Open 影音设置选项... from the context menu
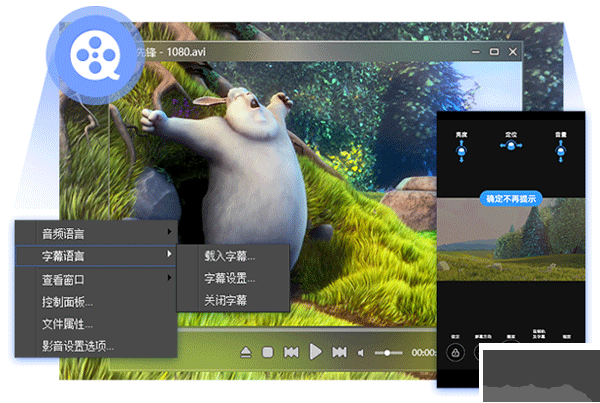Viewport: 600px width, 403px height. point(96,346)
